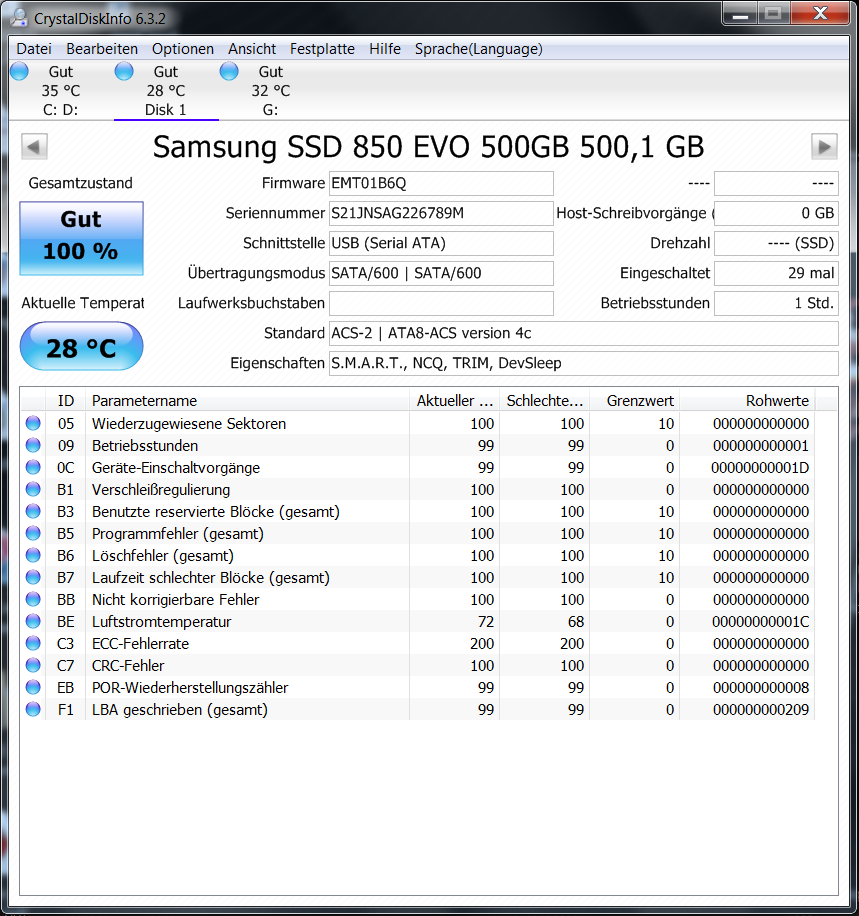Open the Hilfe menu
Image resolution: width=859 pixels, height=916 pixels.
tap(385, 49)
